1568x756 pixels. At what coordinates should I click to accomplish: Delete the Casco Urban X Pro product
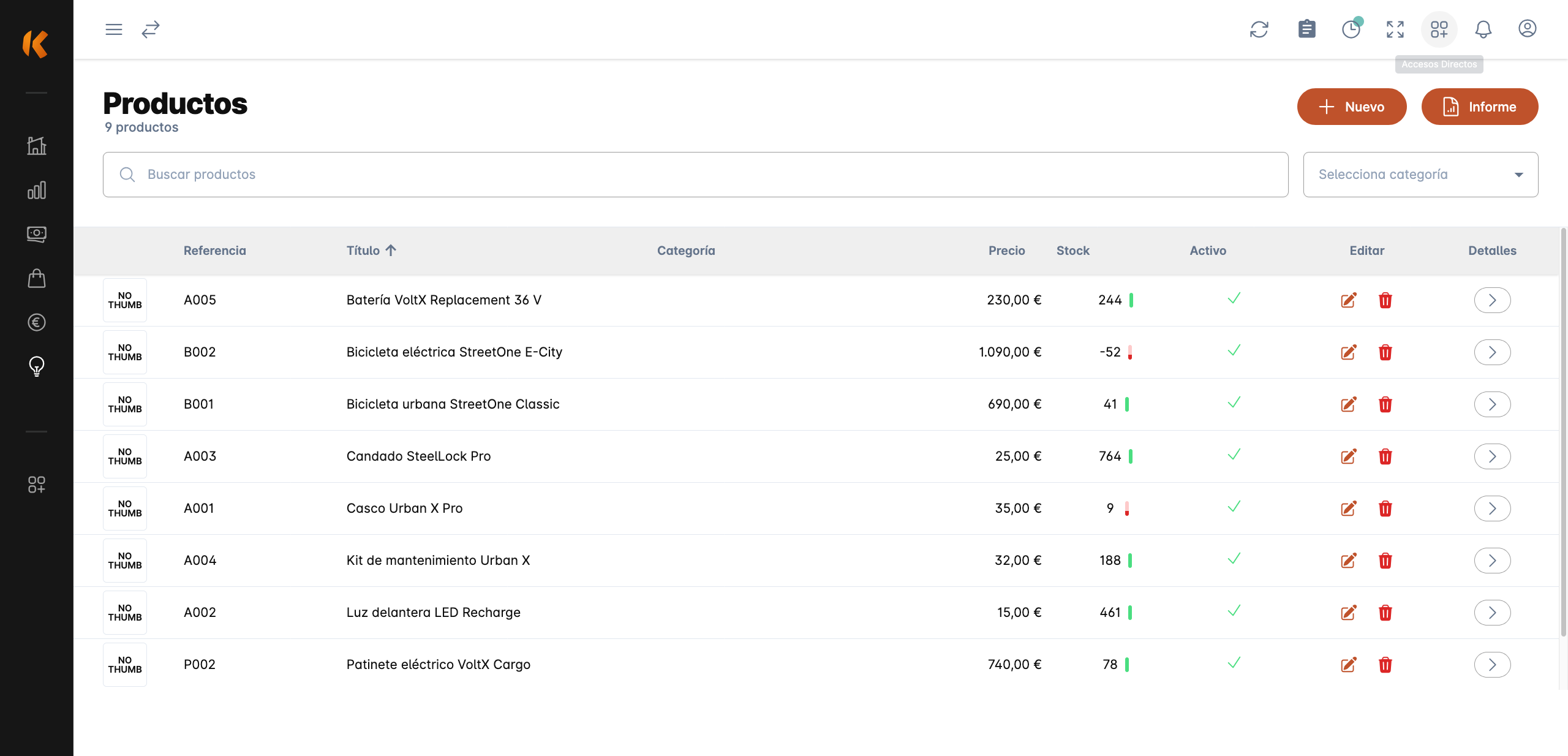click(x=1385, y=508)
